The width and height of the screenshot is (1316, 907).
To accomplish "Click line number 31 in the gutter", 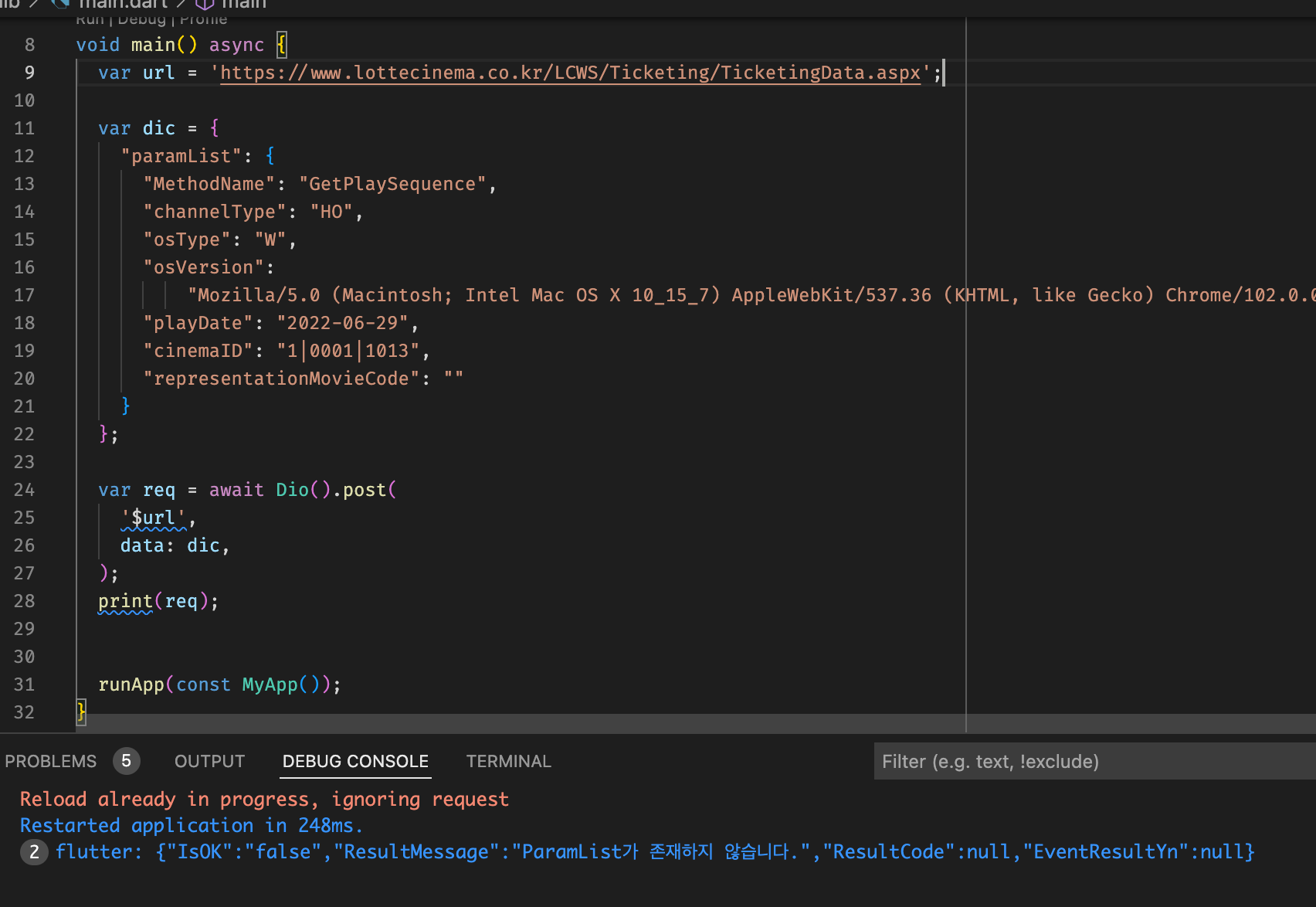I will (x=24, y=684).
